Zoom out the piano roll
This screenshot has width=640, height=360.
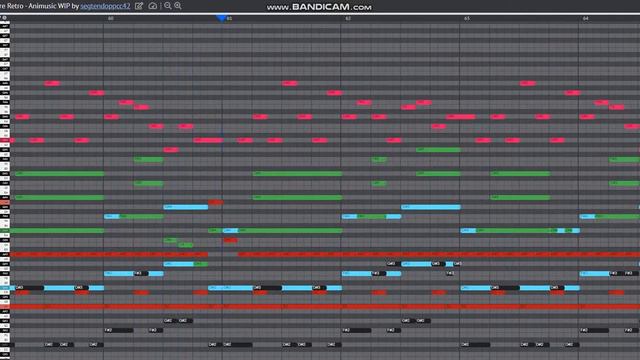[x=168, y=6]
